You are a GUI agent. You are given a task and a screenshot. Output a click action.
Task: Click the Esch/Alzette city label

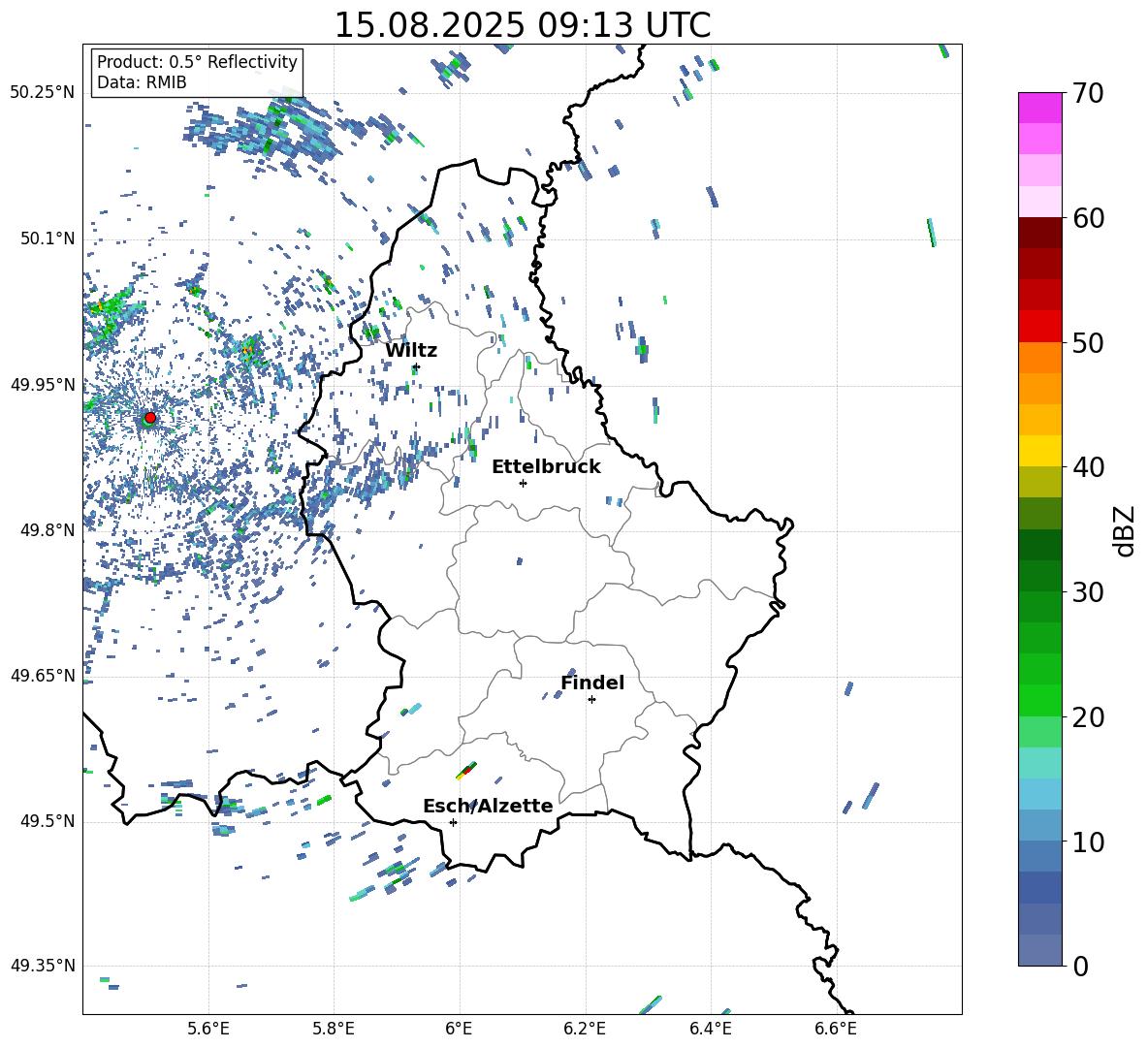[488, 806]
